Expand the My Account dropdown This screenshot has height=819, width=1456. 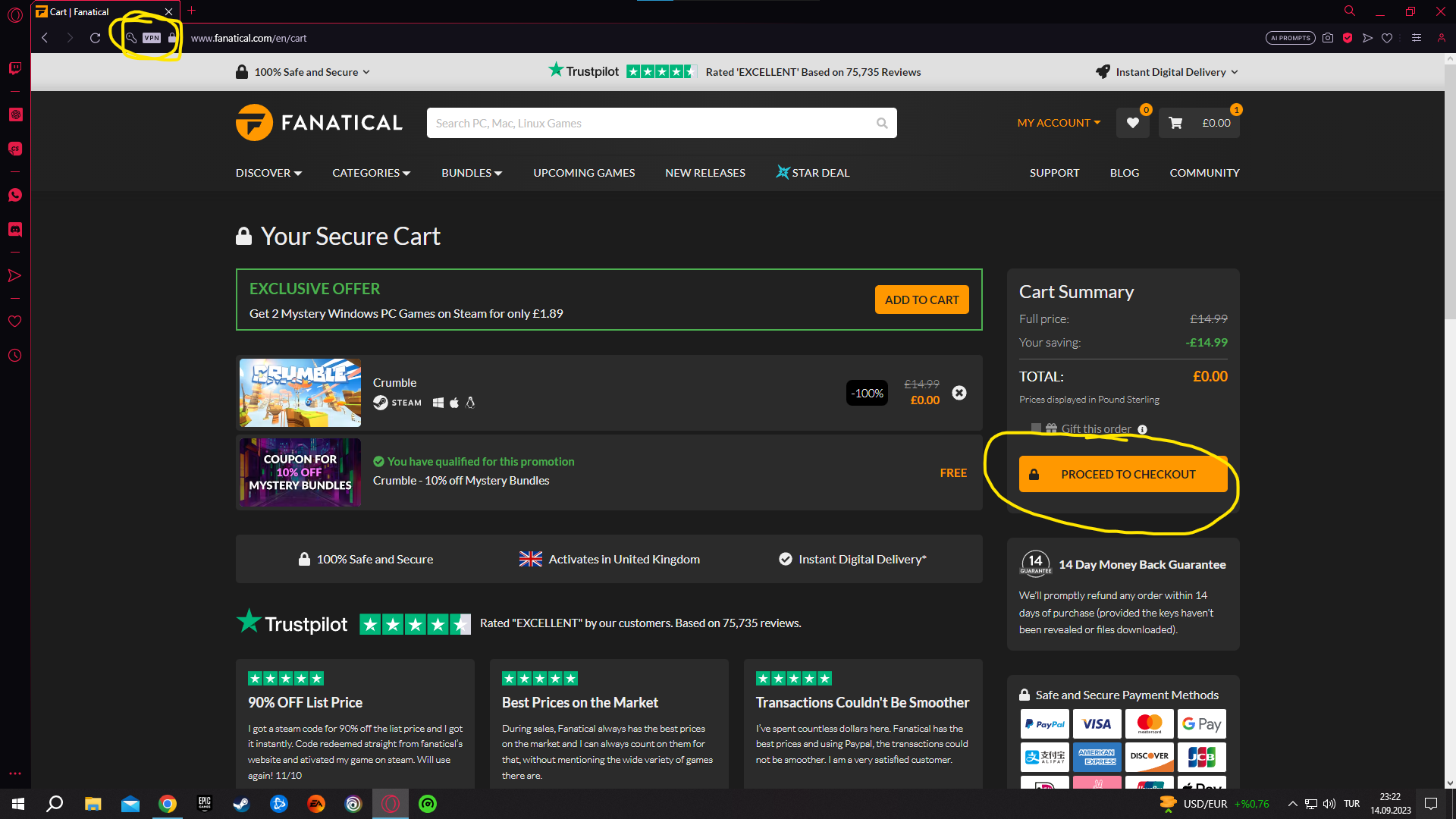(1059, 123)
